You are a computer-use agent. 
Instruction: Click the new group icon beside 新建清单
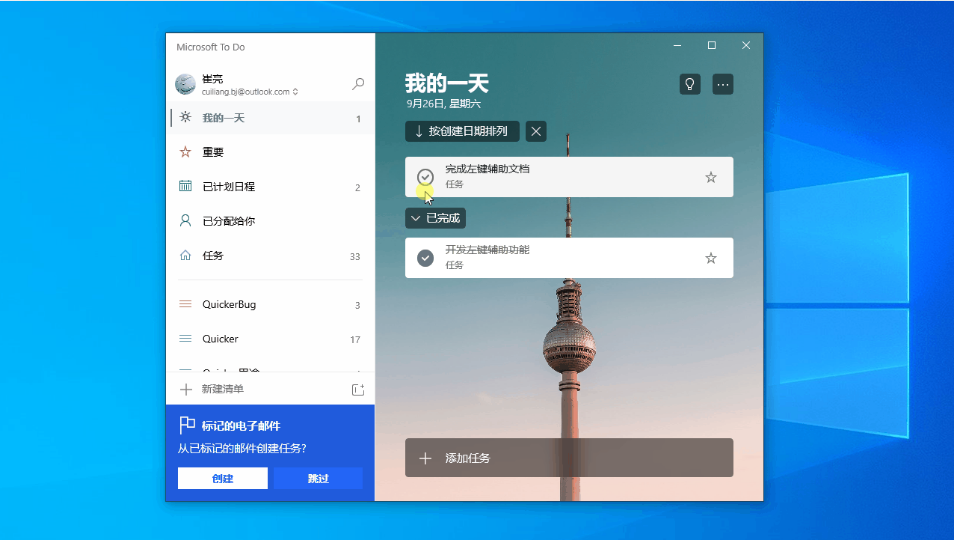pos(358,389)
